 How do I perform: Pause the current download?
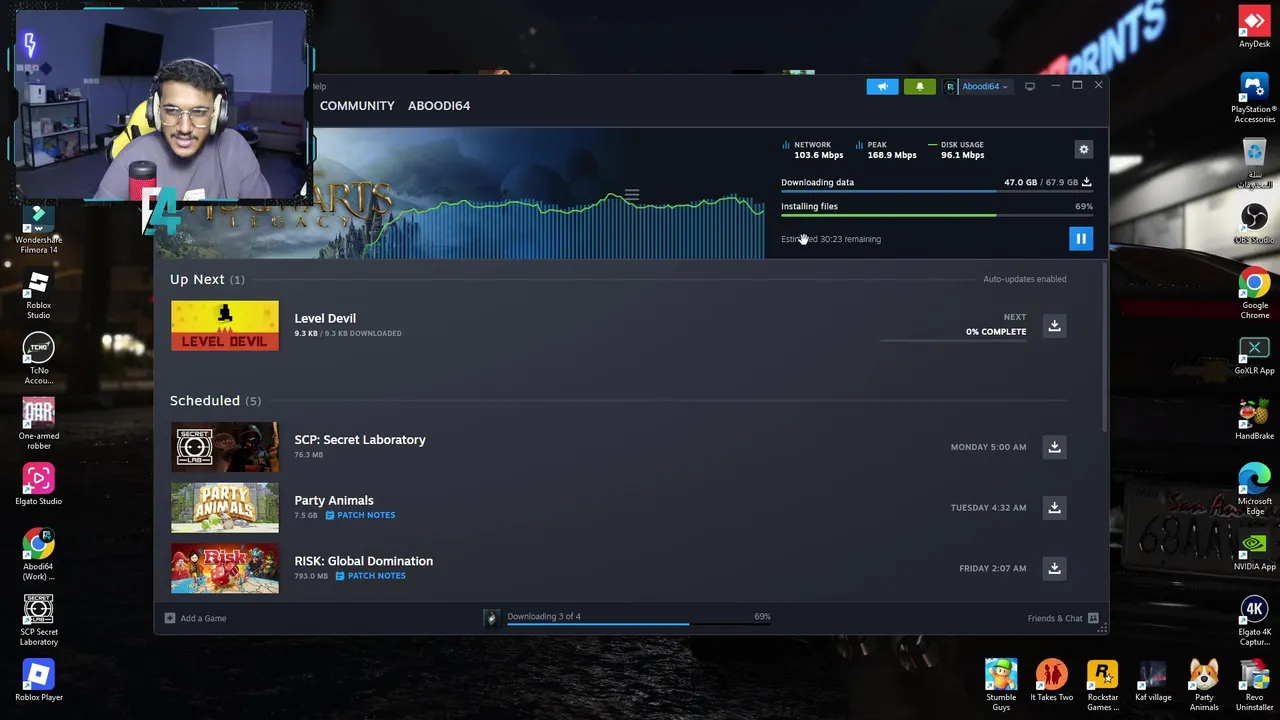point(1081,238)
